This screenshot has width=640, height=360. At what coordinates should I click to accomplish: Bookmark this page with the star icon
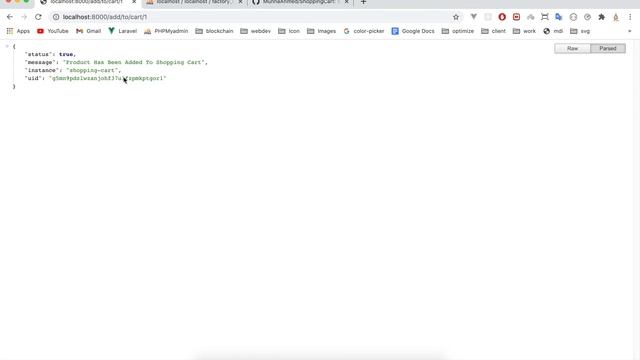click(456, 17)
